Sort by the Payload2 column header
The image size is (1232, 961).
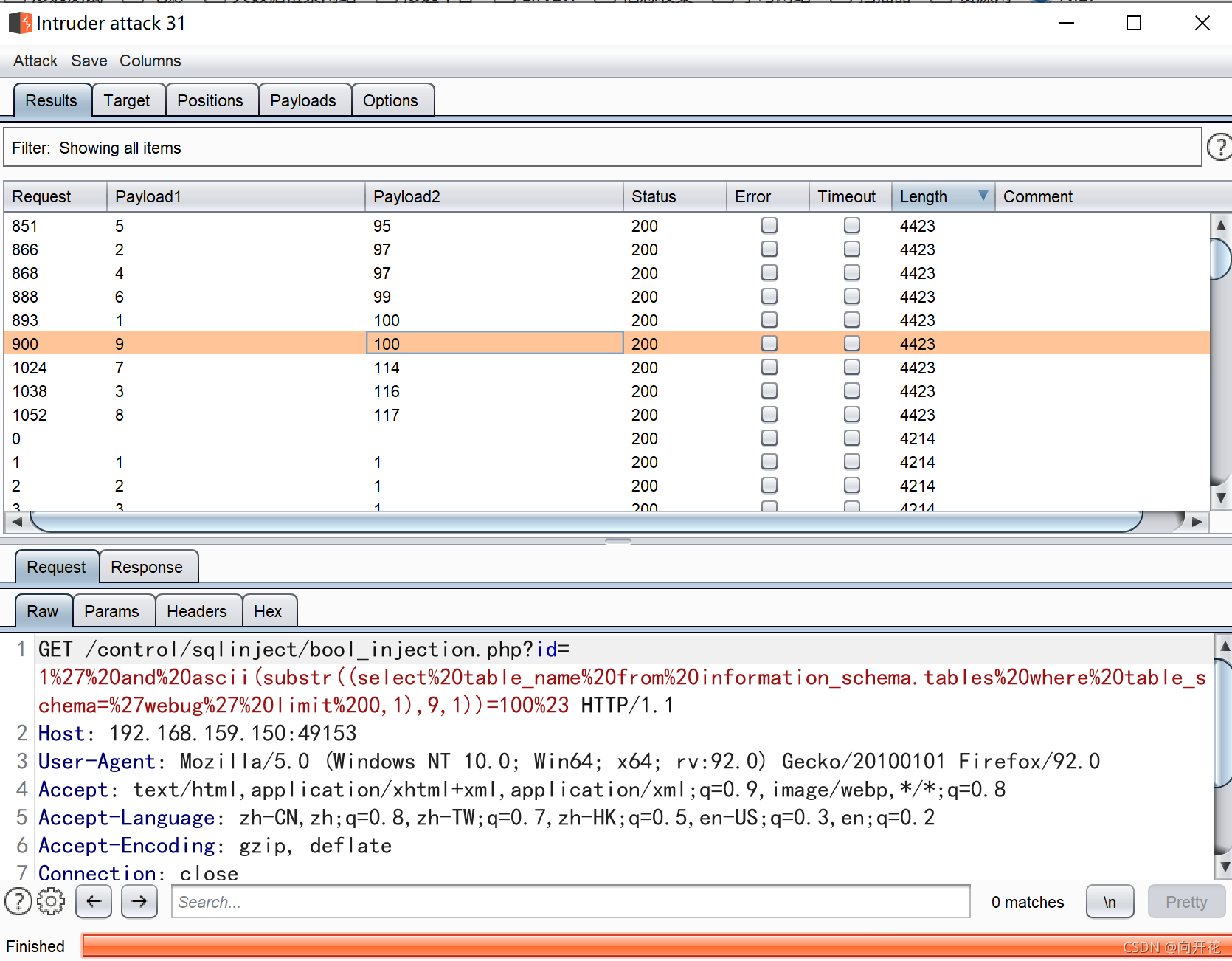494,196
